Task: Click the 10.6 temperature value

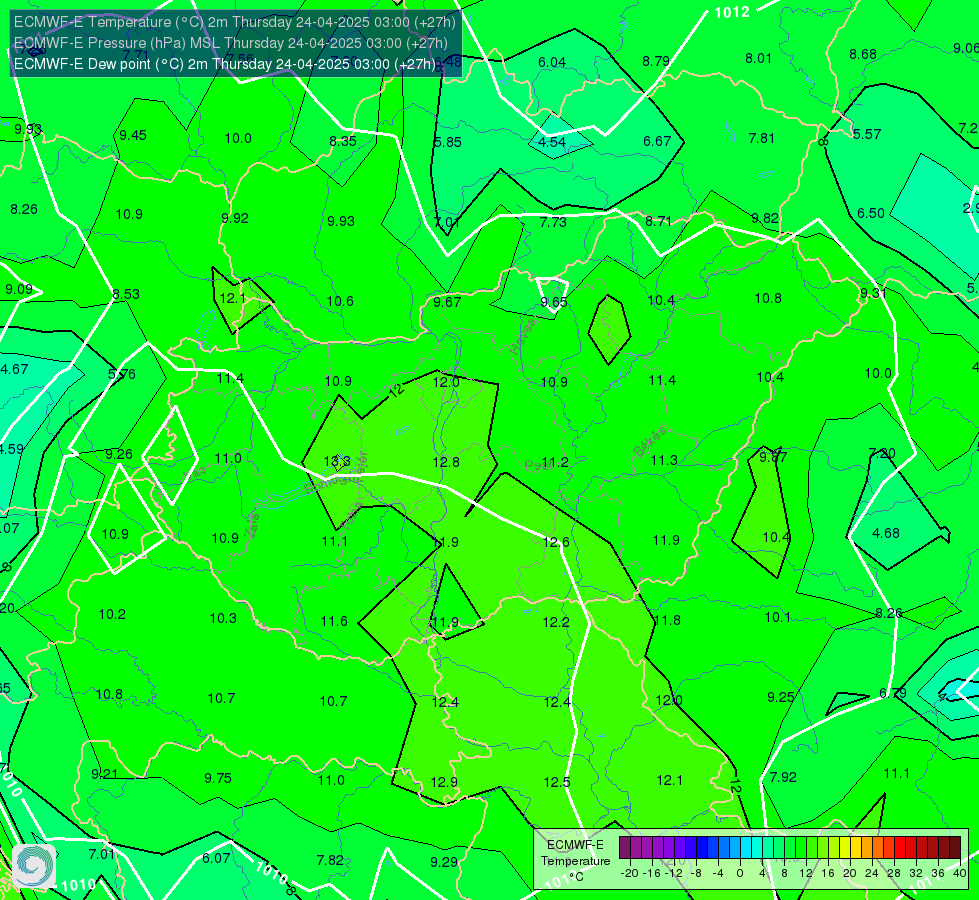Action: [340, 302]
